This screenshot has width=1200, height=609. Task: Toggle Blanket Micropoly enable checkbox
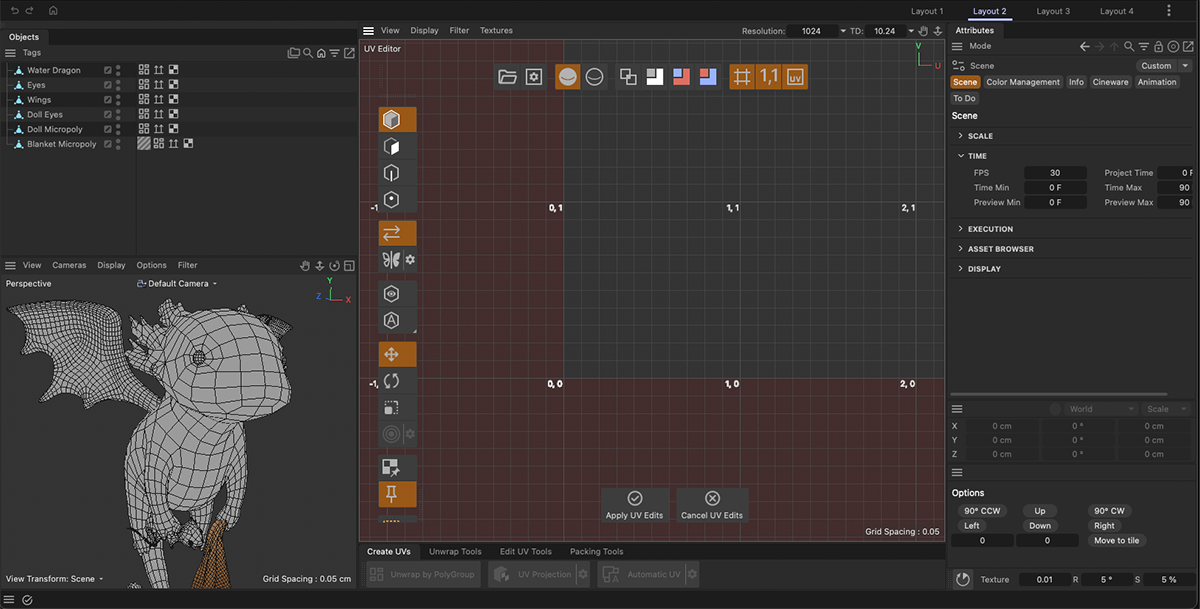point(108,144)
